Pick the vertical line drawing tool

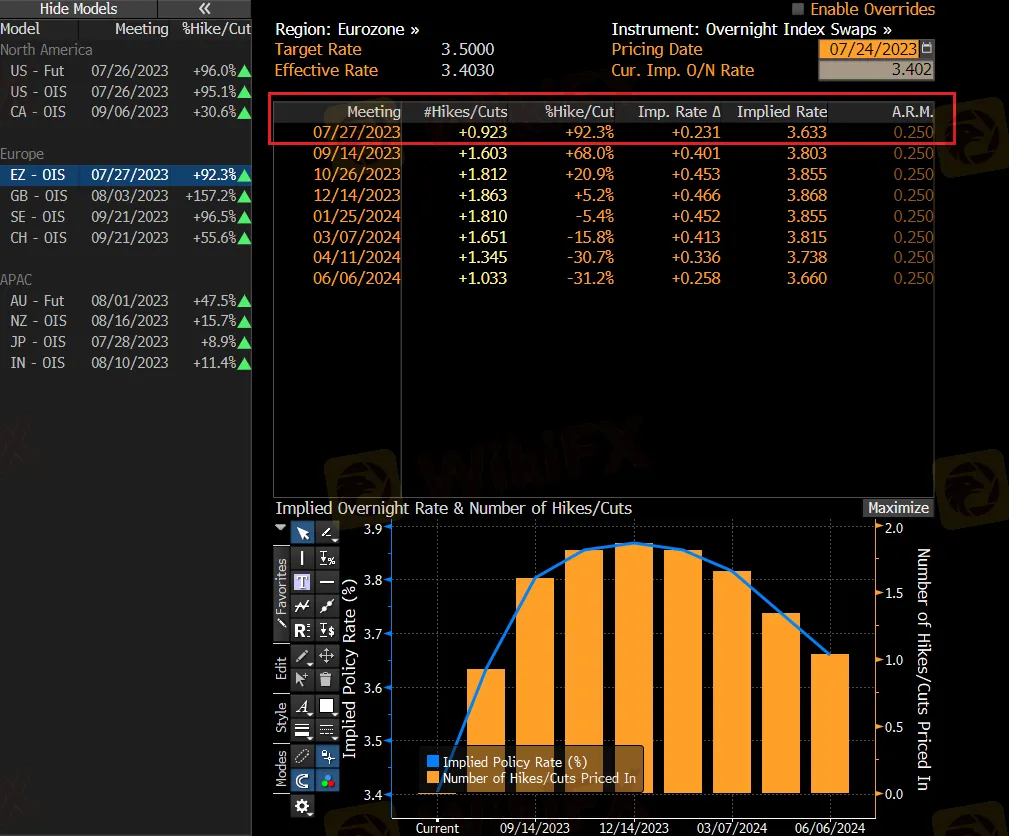pos(302,557)
